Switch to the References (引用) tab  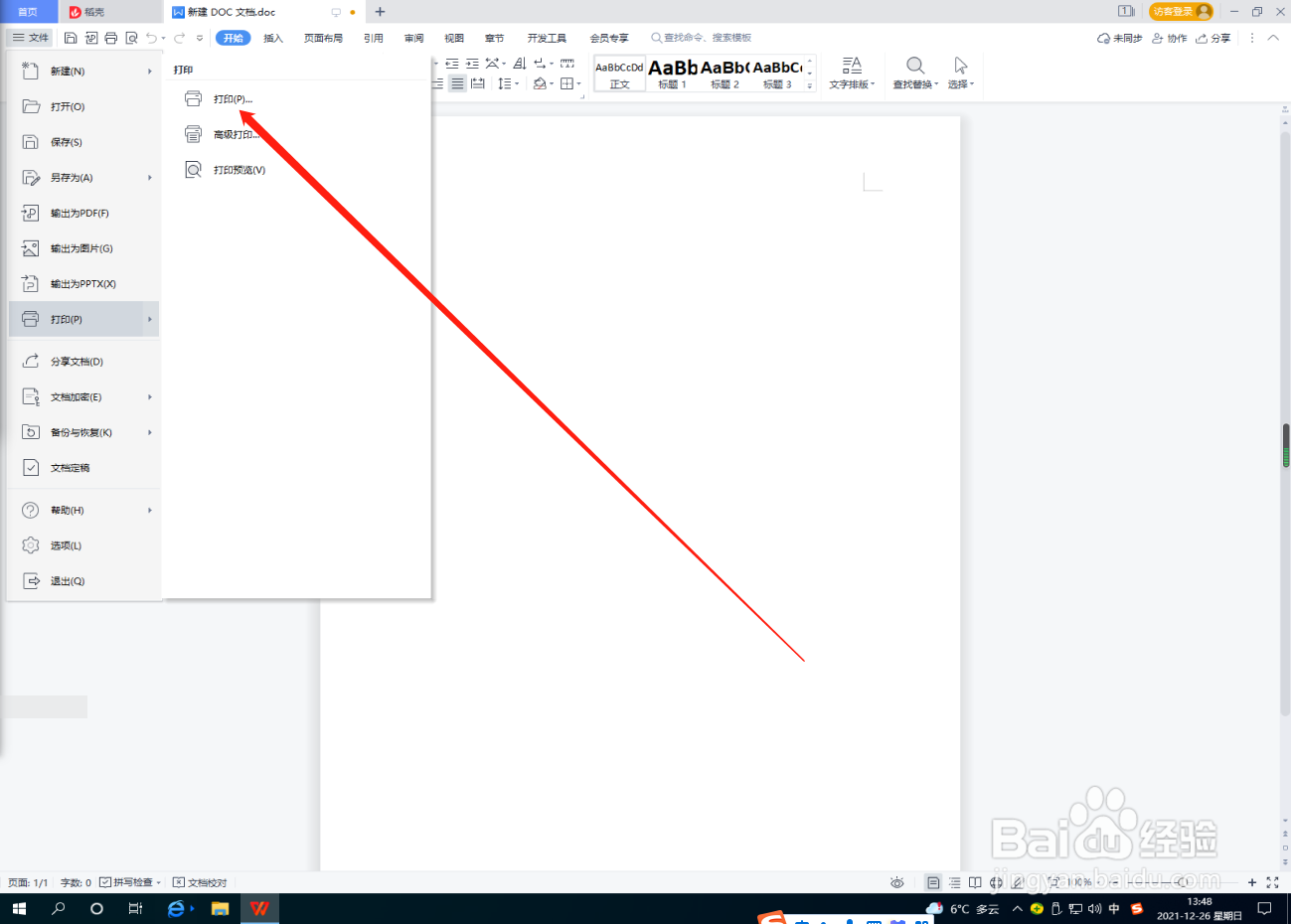tap(374, 38)
